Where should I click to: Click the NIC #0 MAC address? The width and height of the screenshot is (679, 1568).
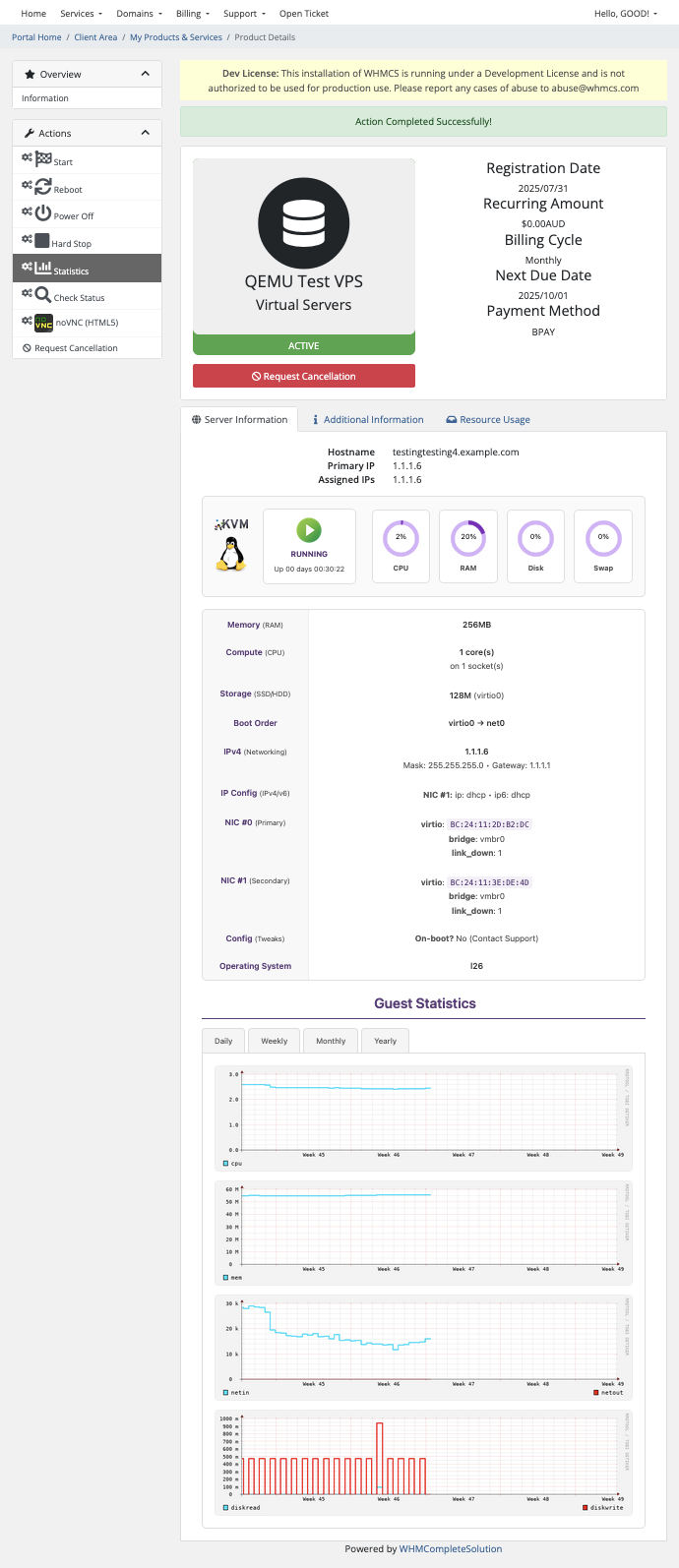[489, 825]
